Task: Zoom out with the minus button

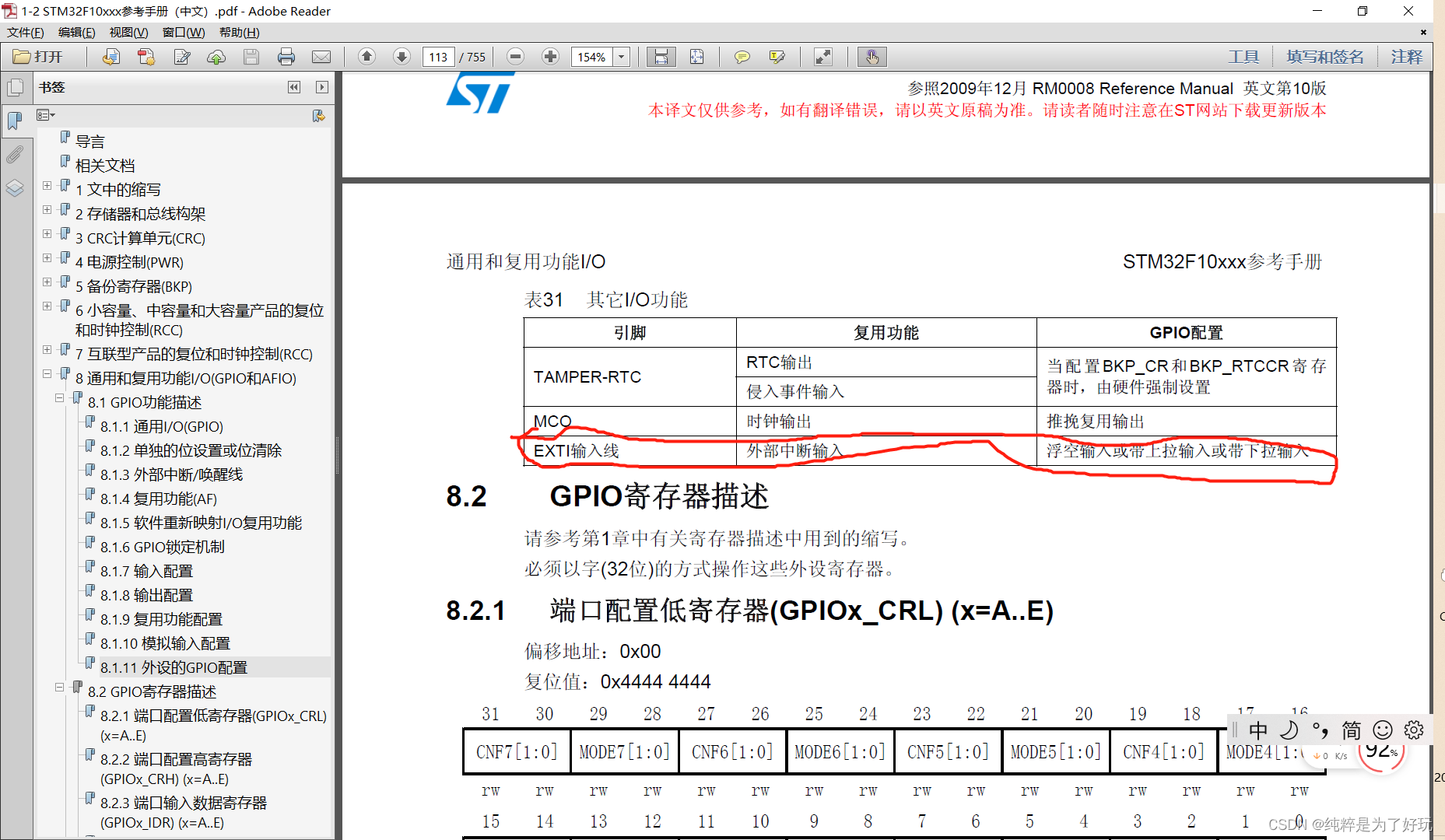Action: point(515,57)
